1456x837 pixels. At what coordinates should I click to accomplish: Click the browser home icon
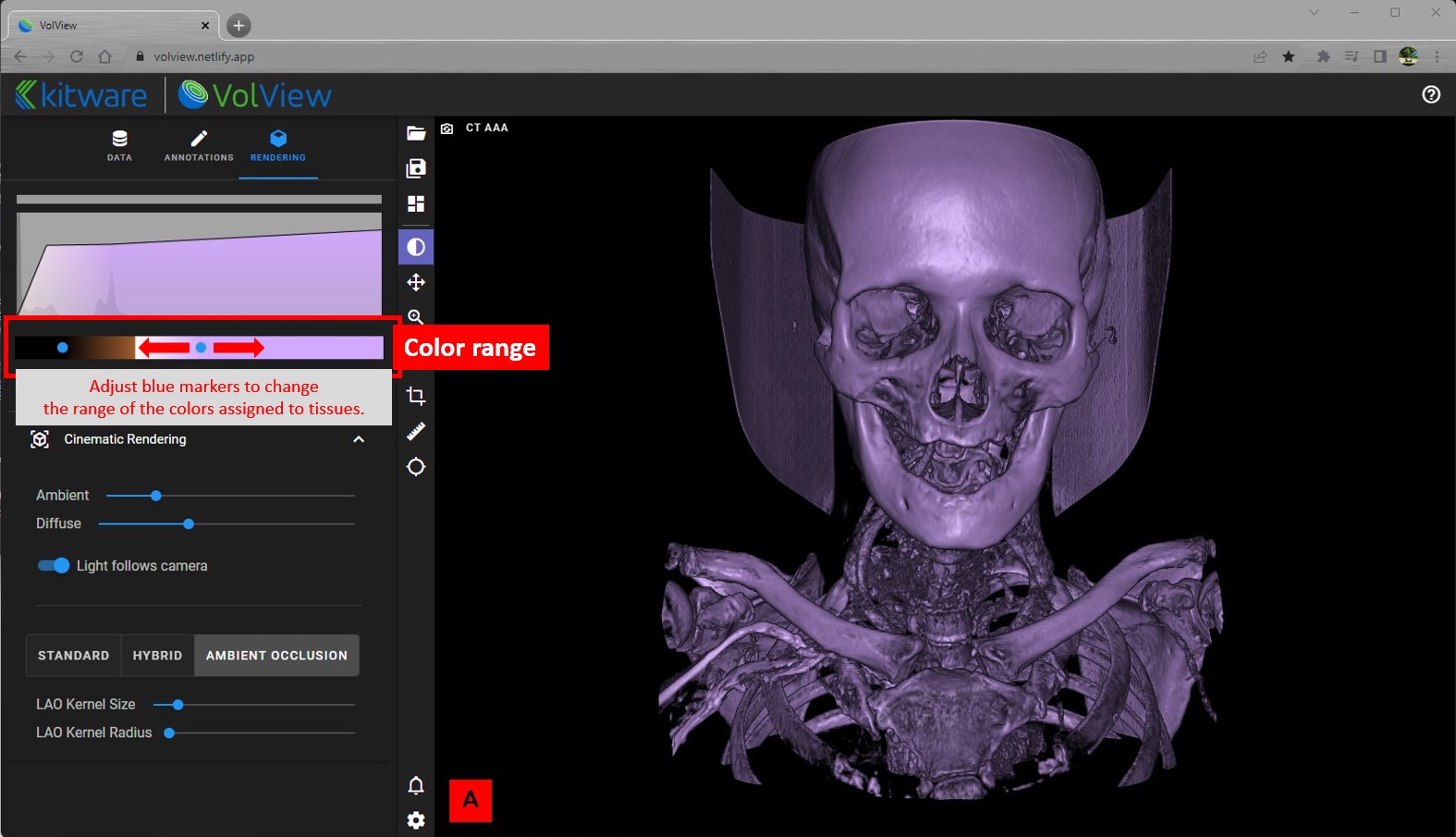tap(105, 56)
